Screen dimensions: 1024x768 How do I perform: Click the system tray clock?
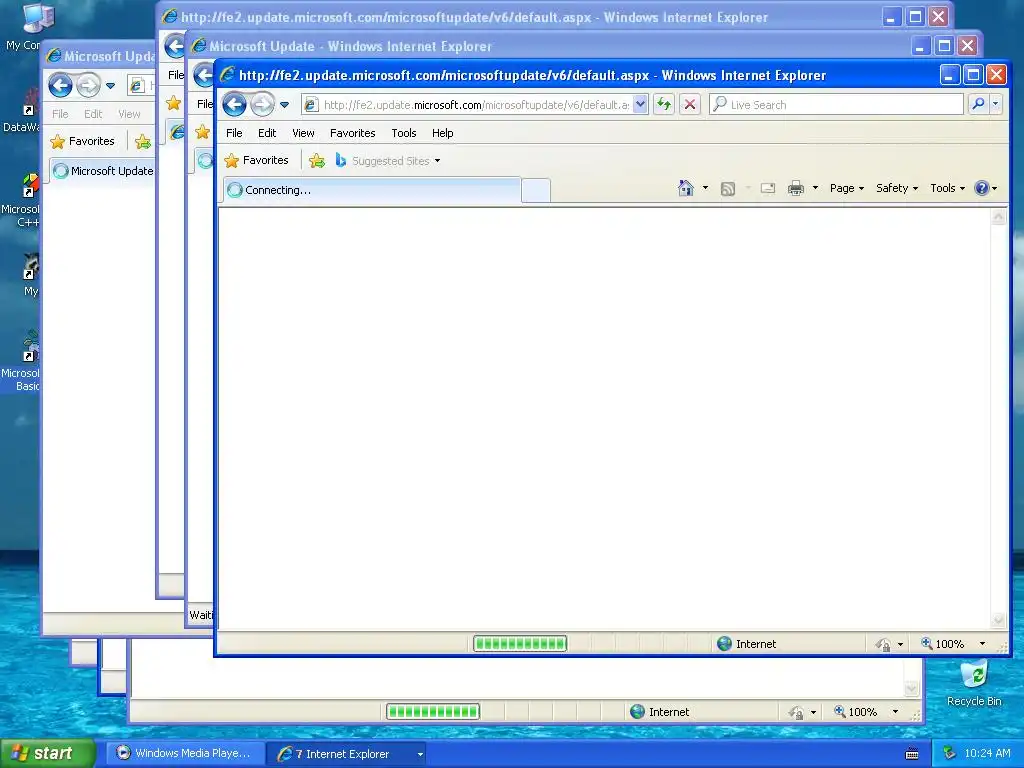click(987, 754)
